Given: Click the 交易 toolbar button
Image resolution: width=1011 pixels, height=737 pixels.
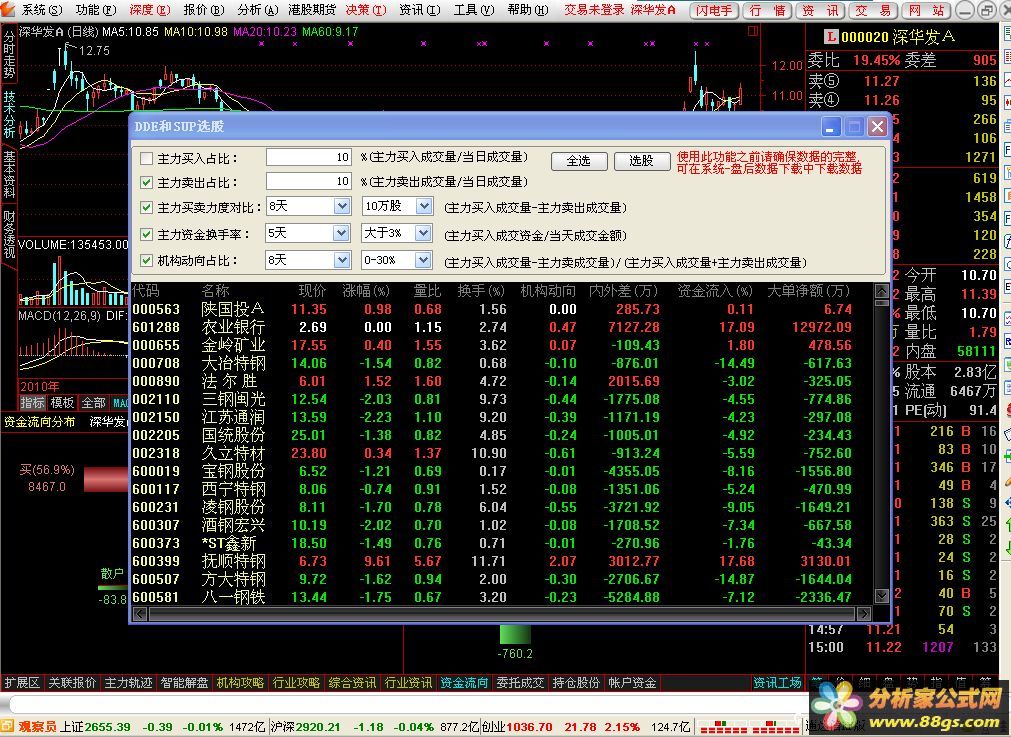Looking at the screenshot, I should pos(874,10).
